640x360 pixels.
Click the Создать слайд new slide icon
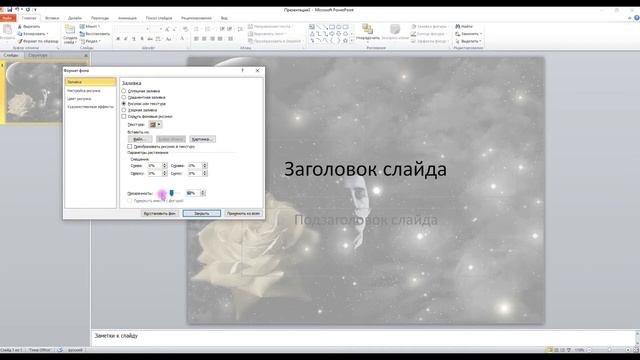pos(70,29)
